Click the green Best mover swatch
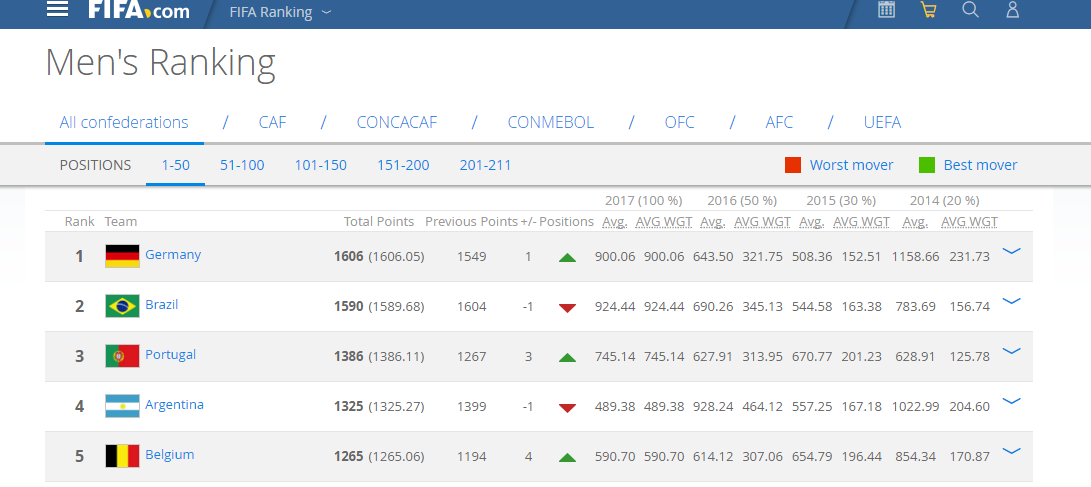Viewport: 1091px width, 487px height. (927, 166)
